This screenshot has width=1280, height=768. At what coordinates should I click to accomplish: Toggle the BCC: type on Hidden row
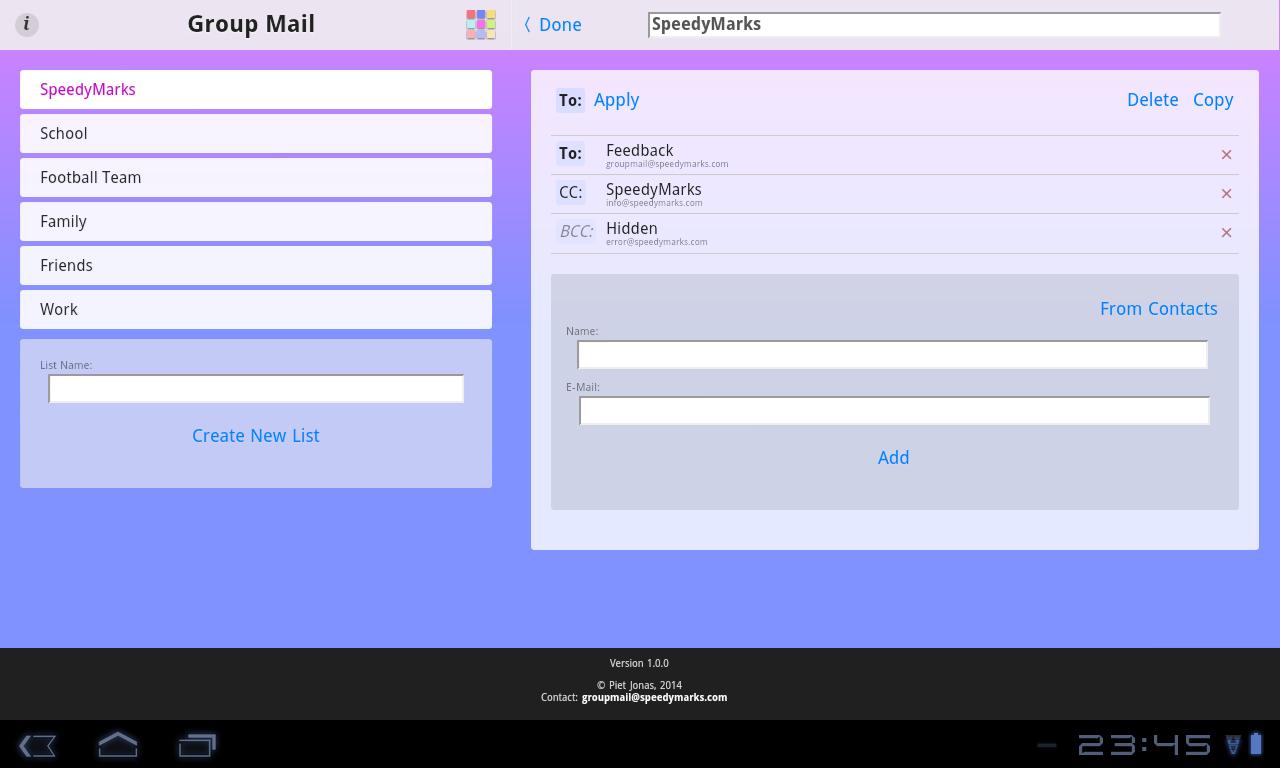coord(576,231)
